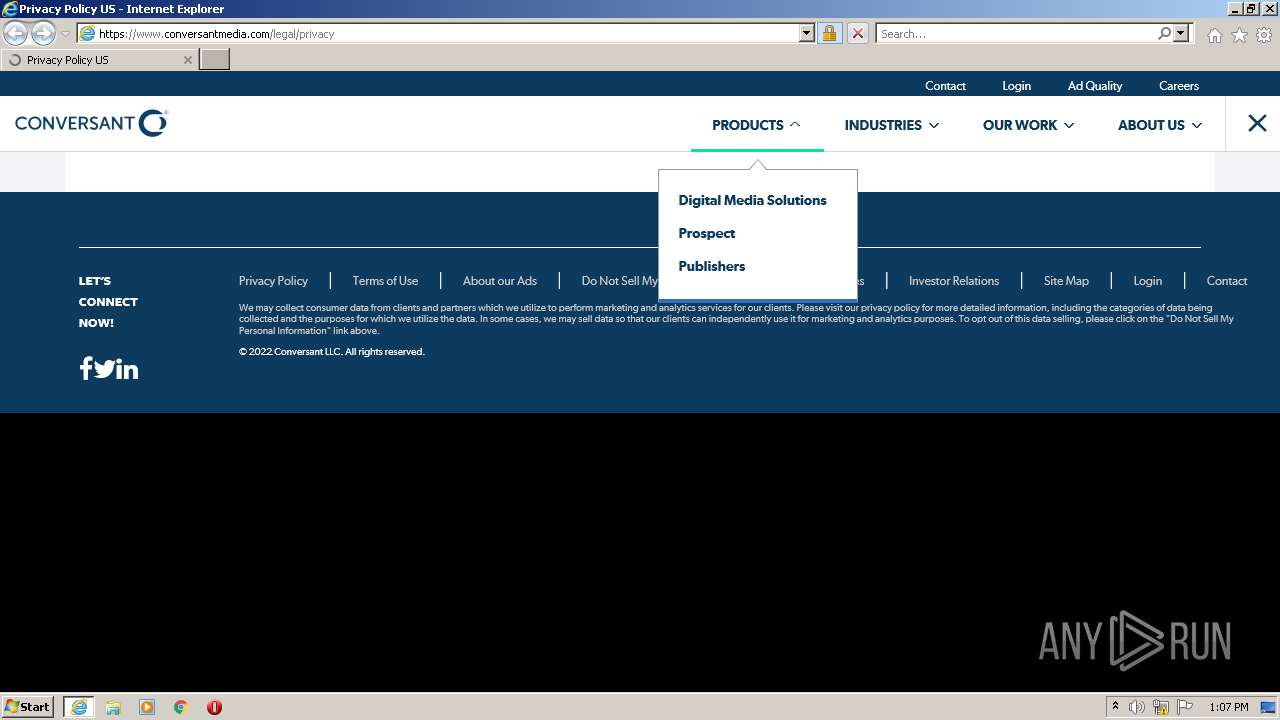Open Conversant's Facebook page icon

[86, 369]
